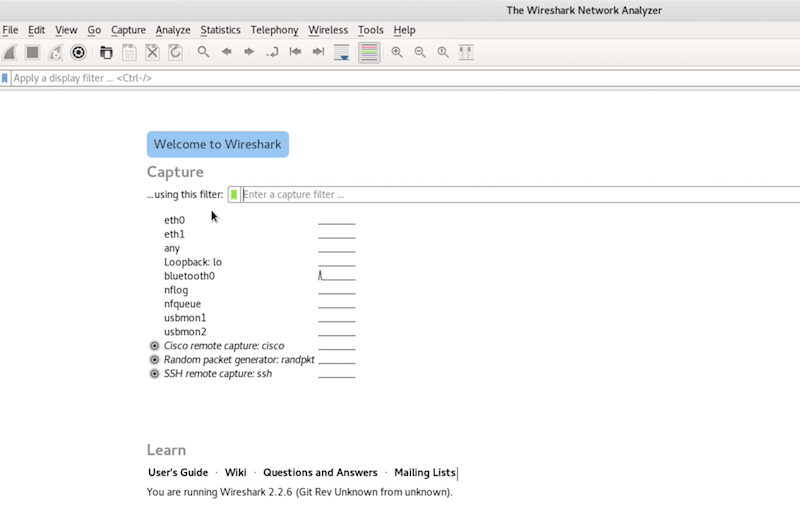Image resolution: width=800 pixels, height=514 pixels.
Task: Find a packet magnifier icon
Action: (203, 52)
